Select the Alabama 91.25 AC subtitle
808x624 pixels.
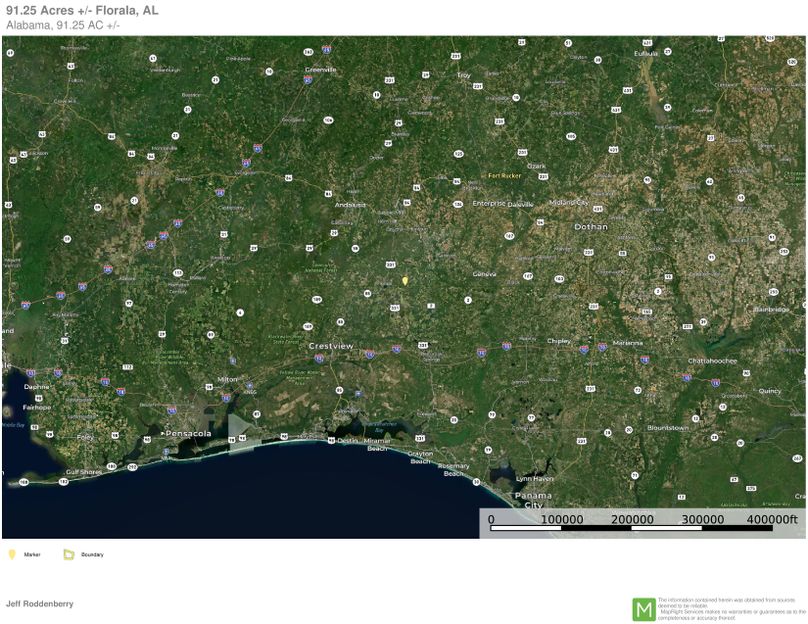click(61, 24)
